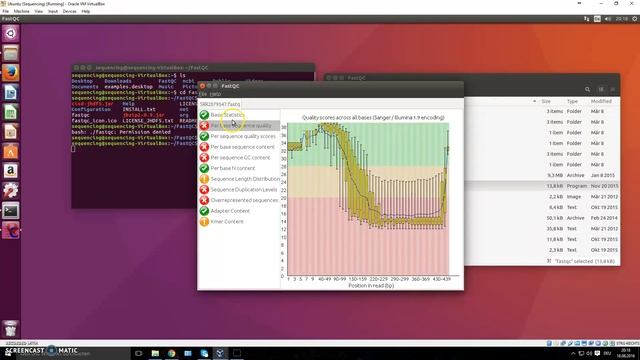
Task: Click the quality scores box plot chart
Action: (x=368, y=199)
